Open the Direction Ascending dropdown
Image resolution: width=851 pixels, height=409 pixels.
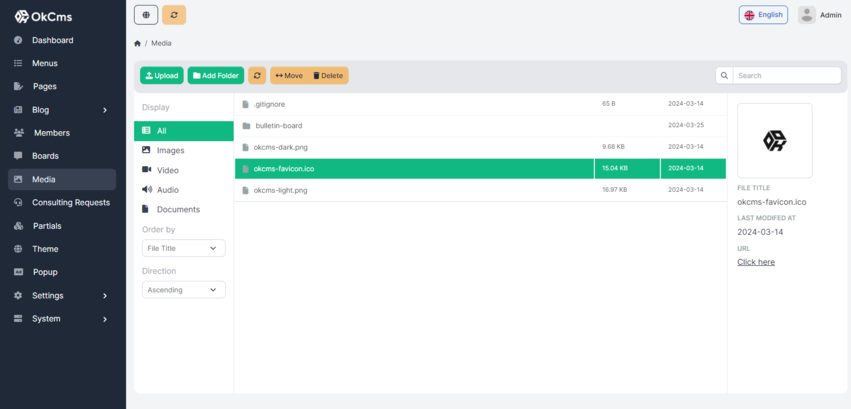[183, 290]
